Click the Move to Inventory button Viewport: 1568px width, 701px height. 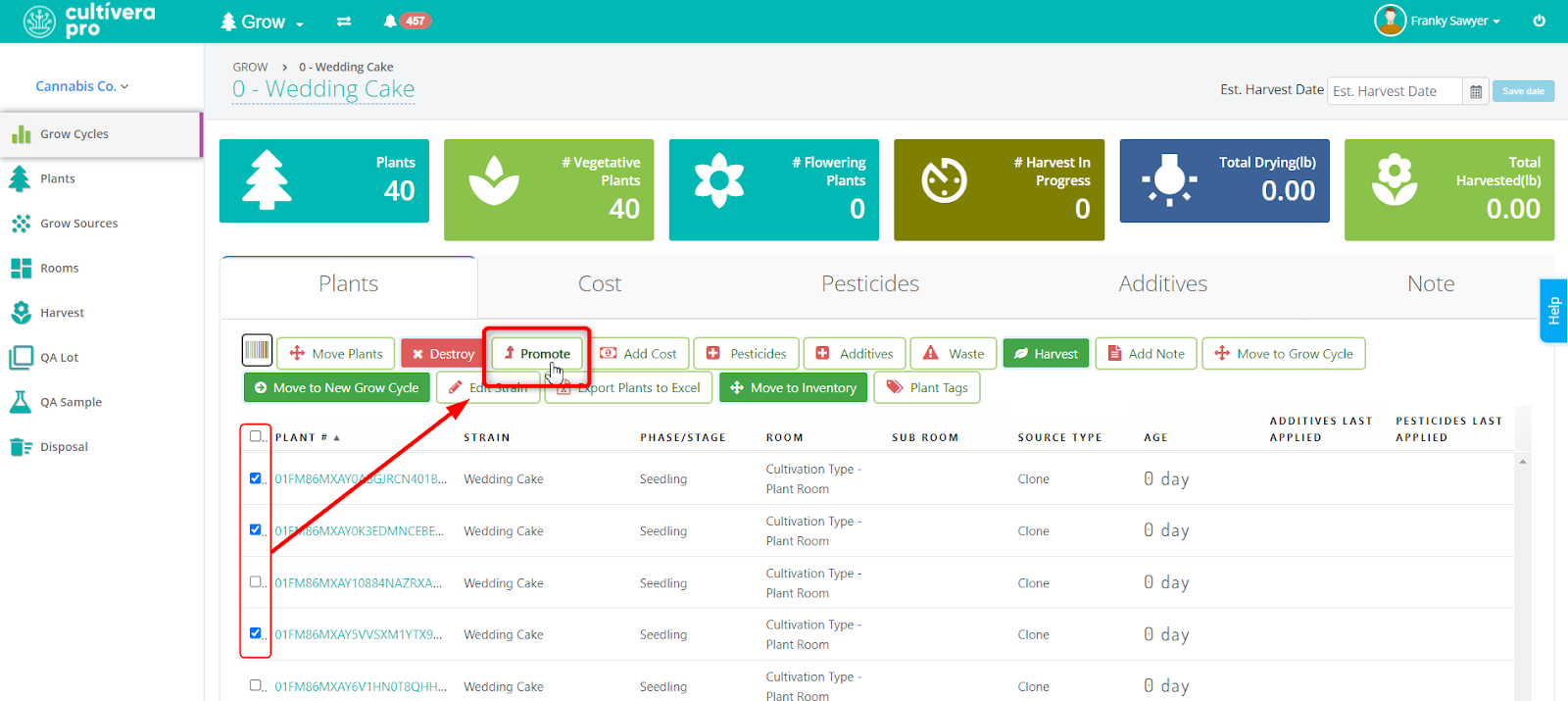[793, 388]
